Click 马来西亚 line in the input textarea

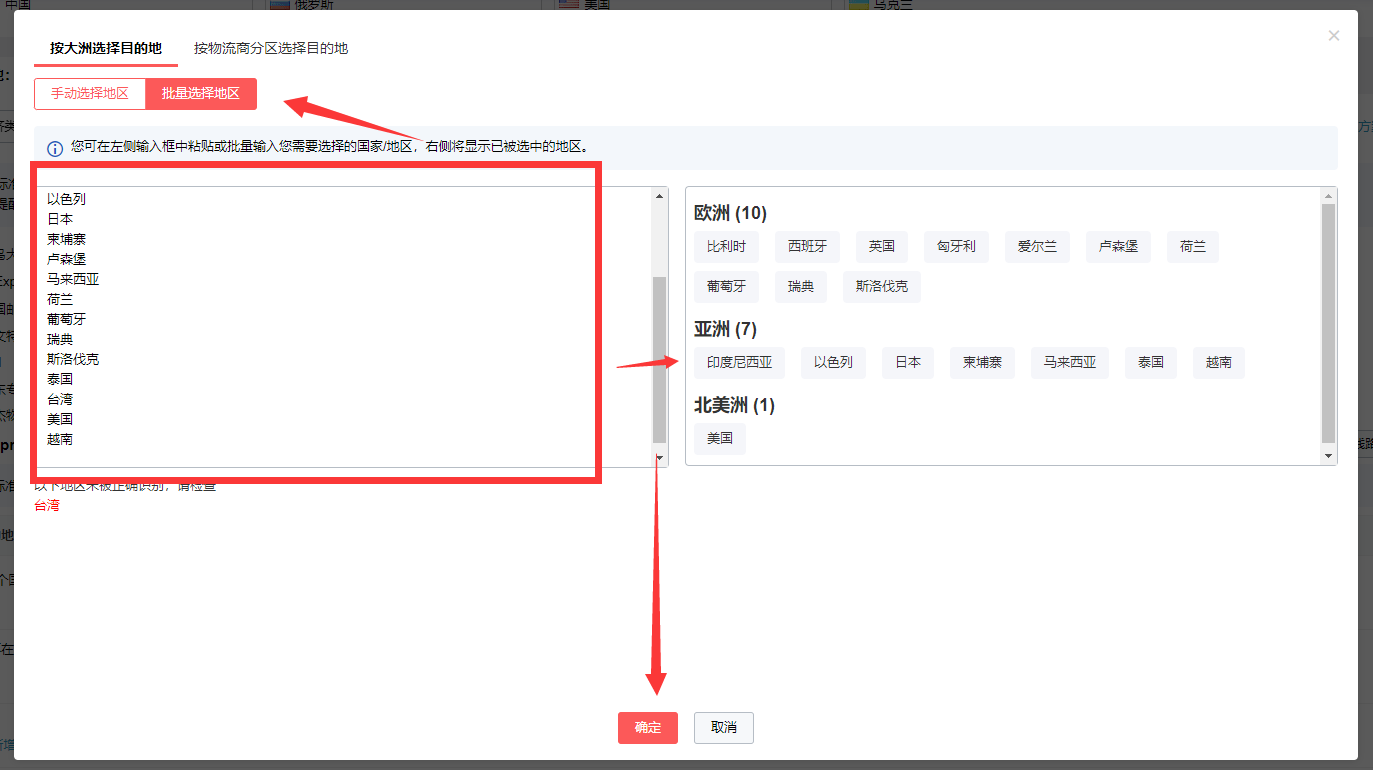point(73,279)
